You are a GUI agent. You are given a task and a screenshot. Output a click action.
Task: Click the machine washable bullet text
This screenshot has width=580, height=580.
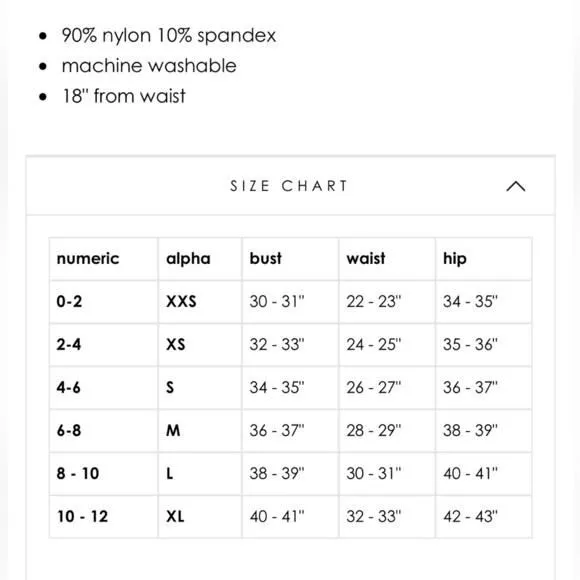click(x=149, y=66)
